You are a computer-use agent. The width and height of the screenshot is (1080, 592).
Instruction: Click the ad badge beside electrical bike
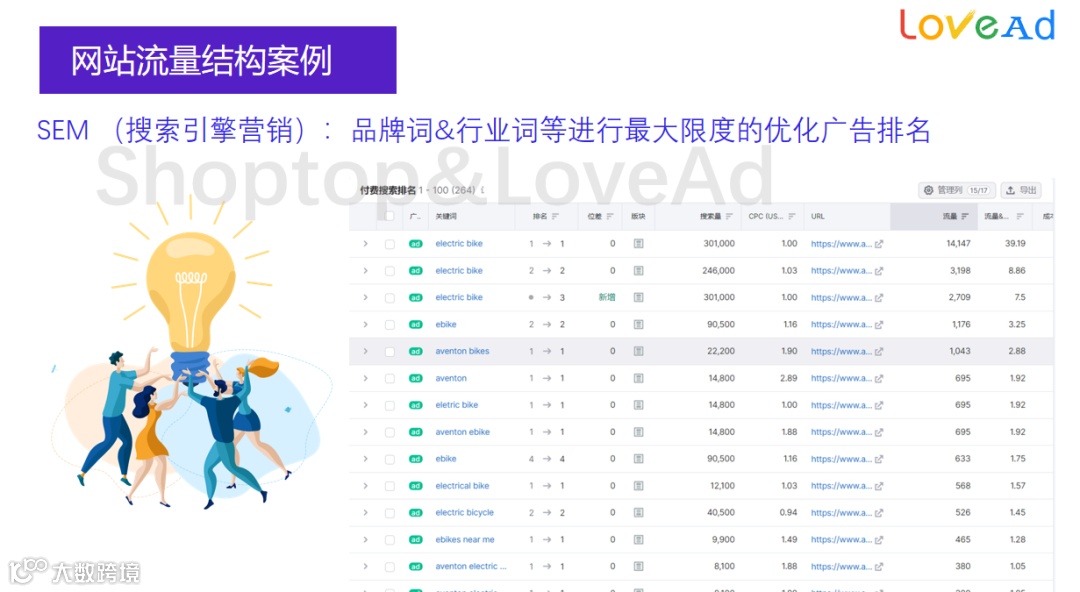coord(415,486)
